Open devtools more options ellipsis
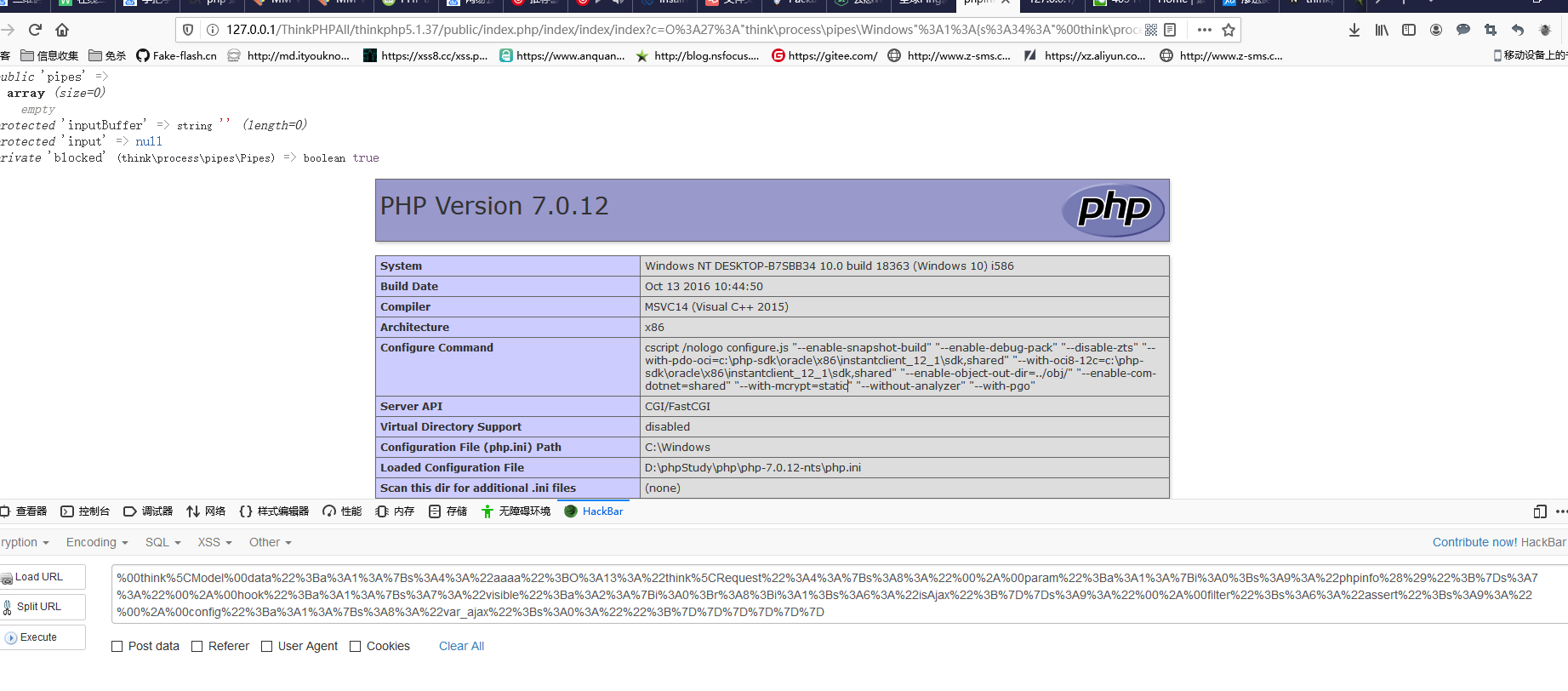Image resolution: width=1568 pixels, height=691 pixels. pos(1561,511)
